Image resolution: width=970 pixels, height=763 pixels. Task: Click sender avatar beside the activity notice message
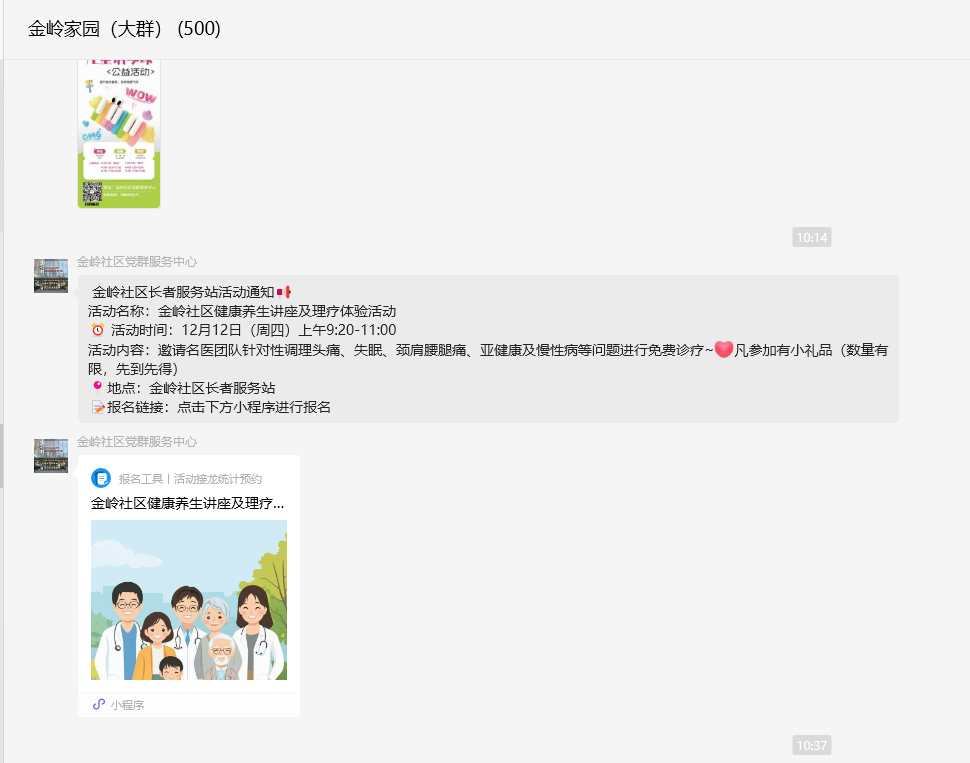[x=51, y=276]
